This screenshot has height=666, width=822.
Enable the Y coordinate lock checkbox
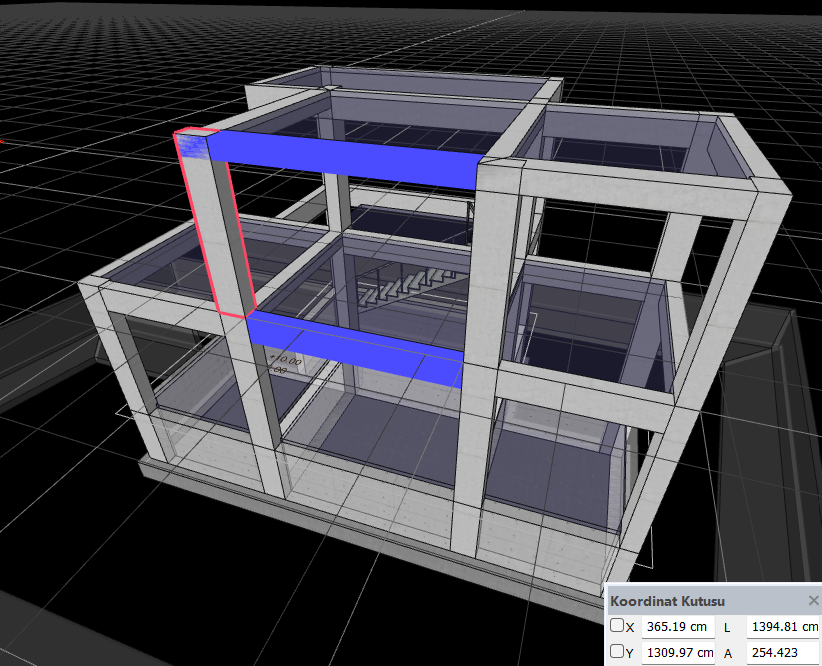point(616,651)
